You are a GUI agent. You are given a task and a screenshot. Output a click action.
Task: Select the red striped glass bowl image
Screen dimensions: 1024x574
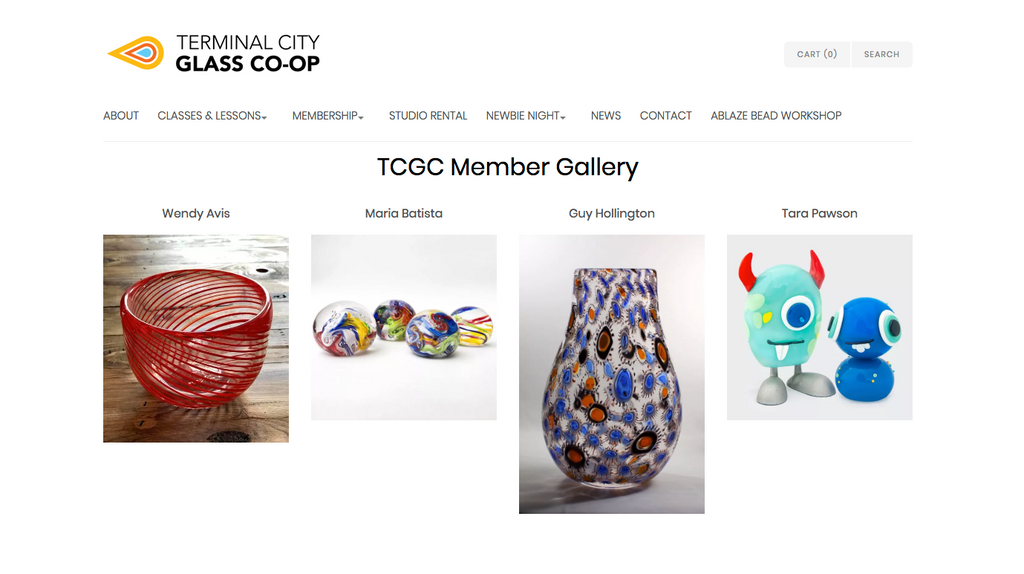click(x=196, y=338)
